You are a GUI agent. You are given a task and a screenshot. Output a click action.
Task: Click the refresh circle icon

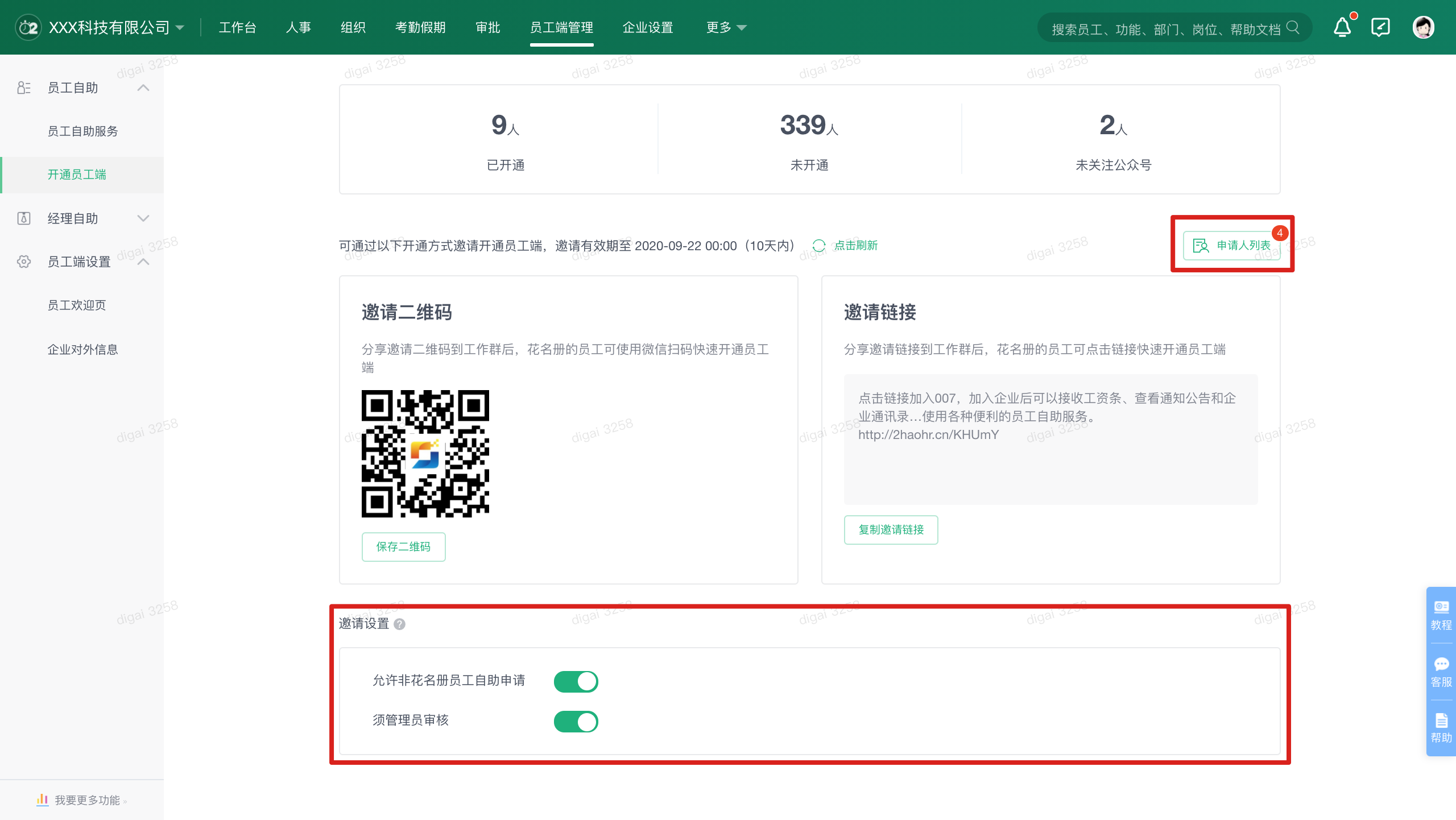[819, 246]
